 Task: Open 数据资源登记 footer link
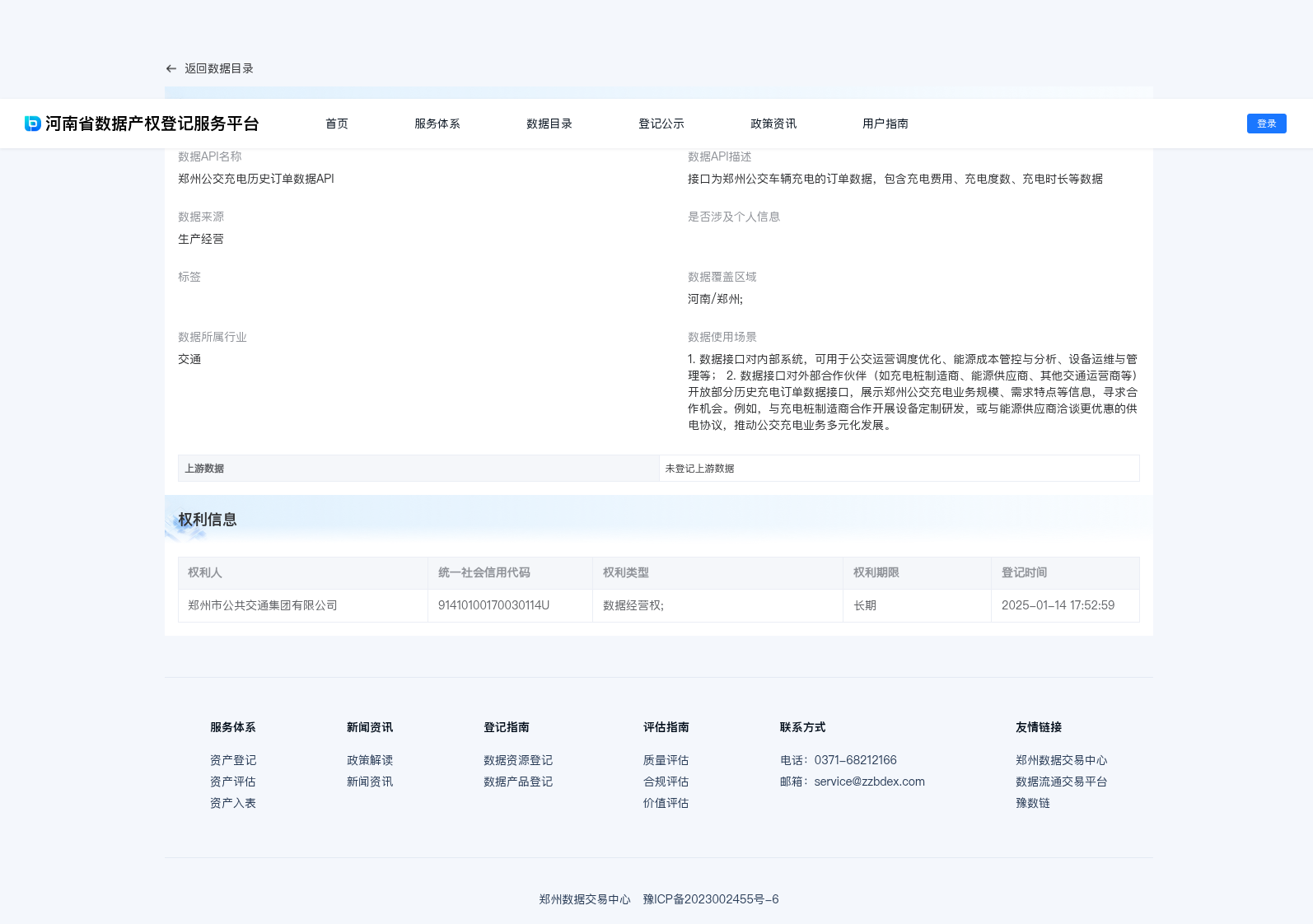[518, 760]
